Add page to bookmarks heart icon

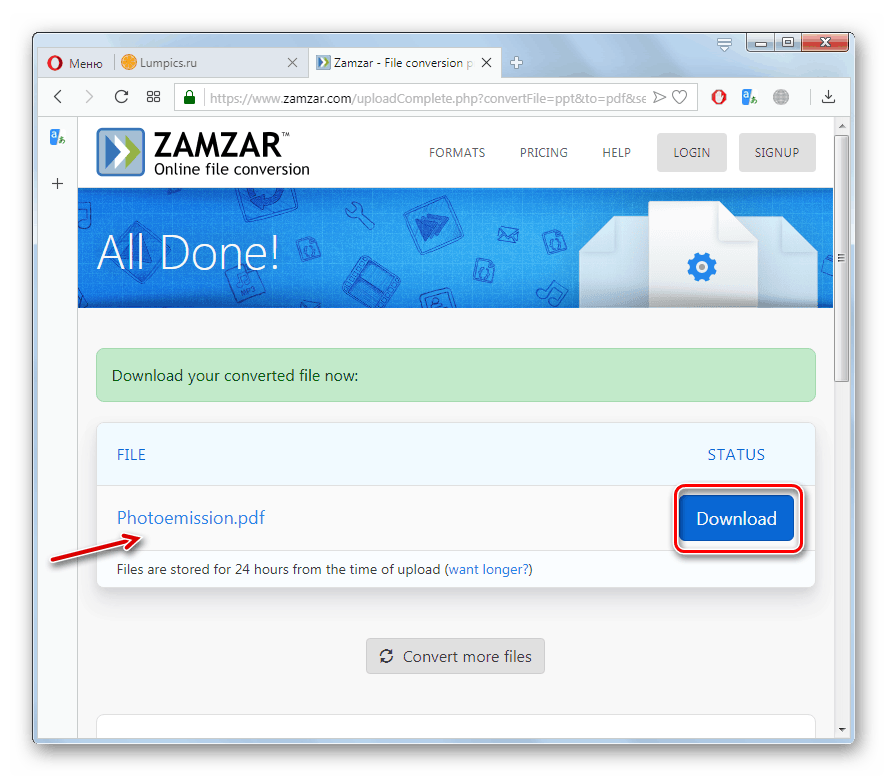680,97
